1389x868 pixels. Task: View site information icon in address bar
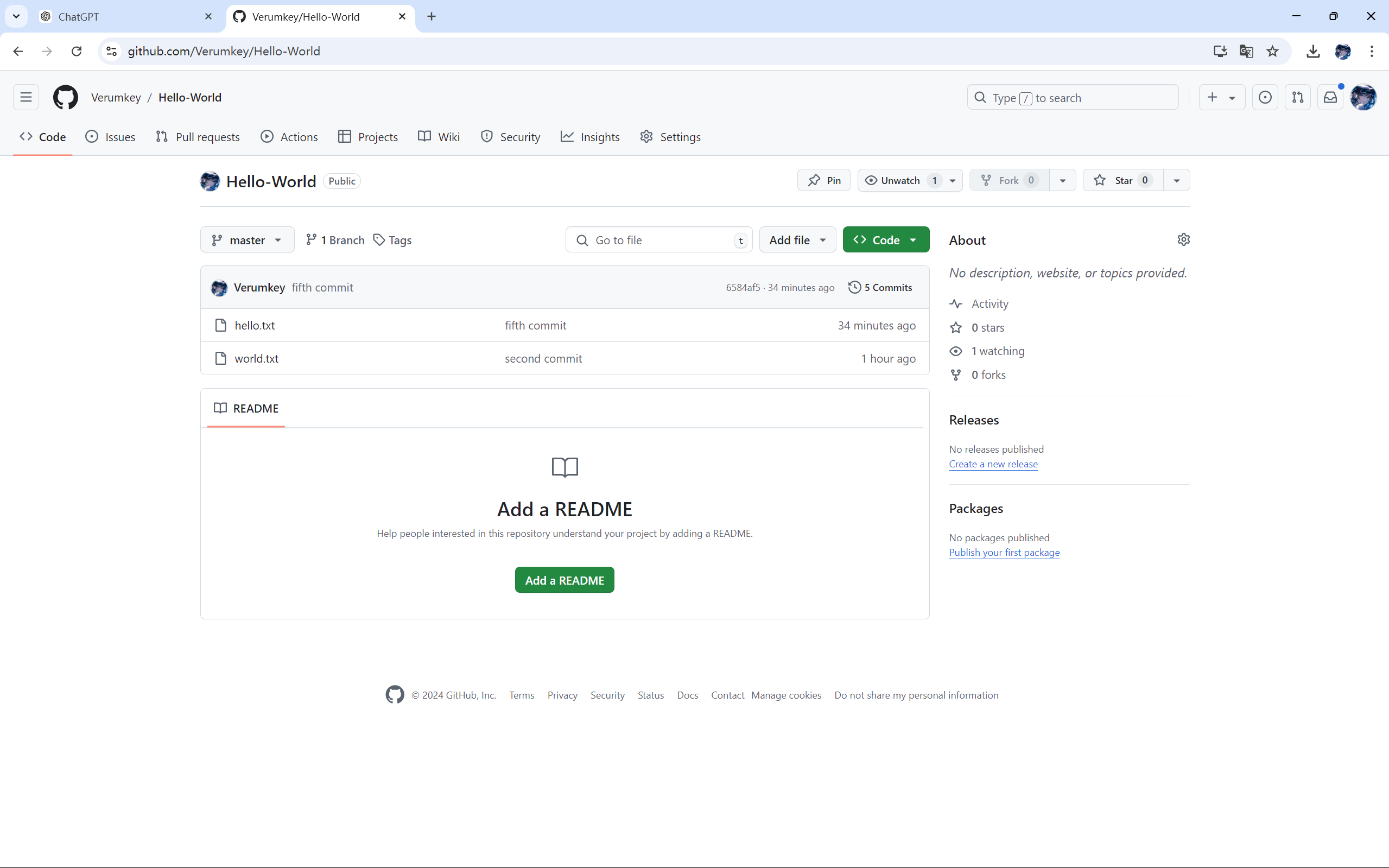tap(111, 51)
